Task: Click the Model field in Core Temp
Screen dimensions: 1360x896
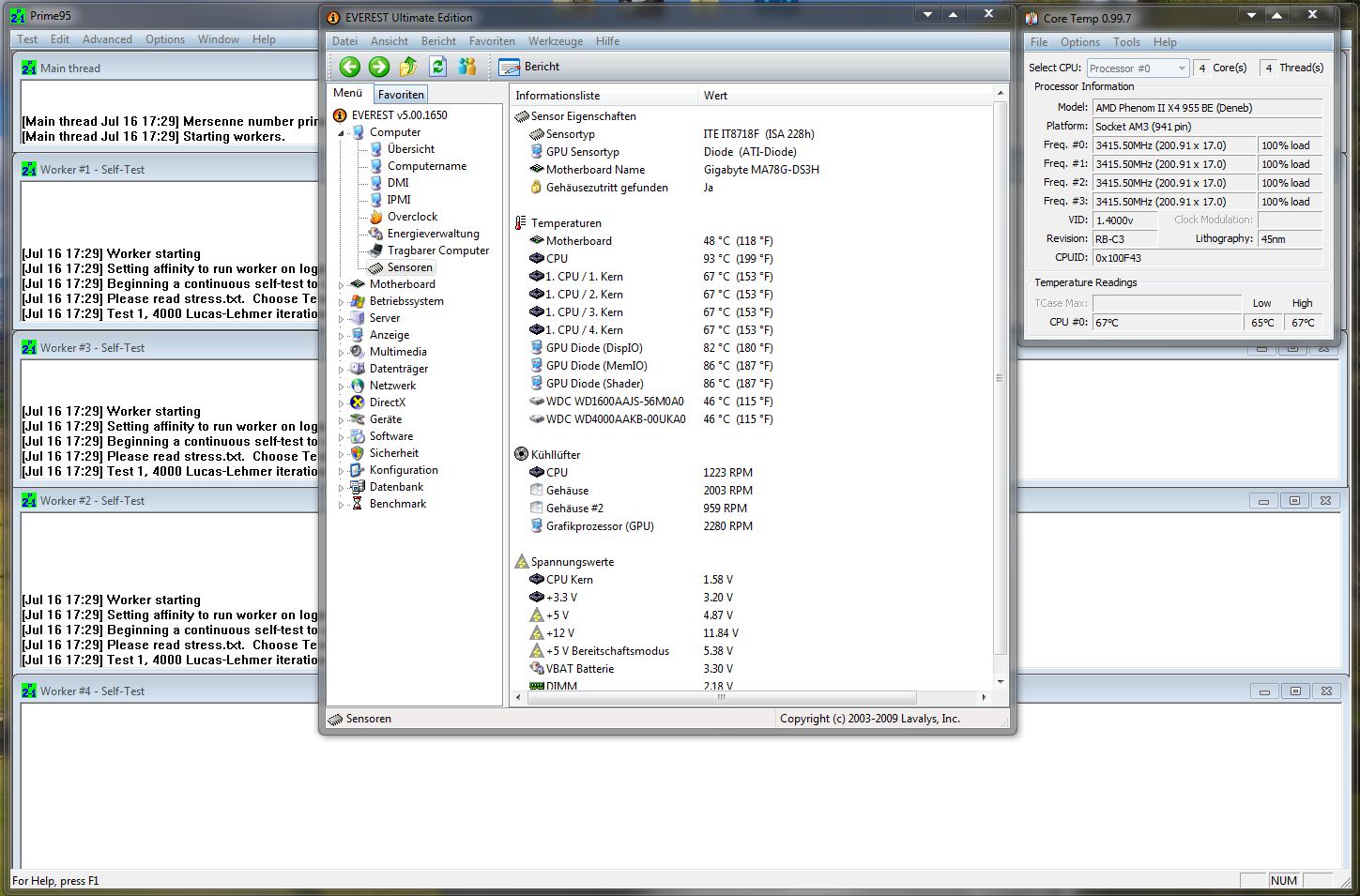Action: [1208, 108]
